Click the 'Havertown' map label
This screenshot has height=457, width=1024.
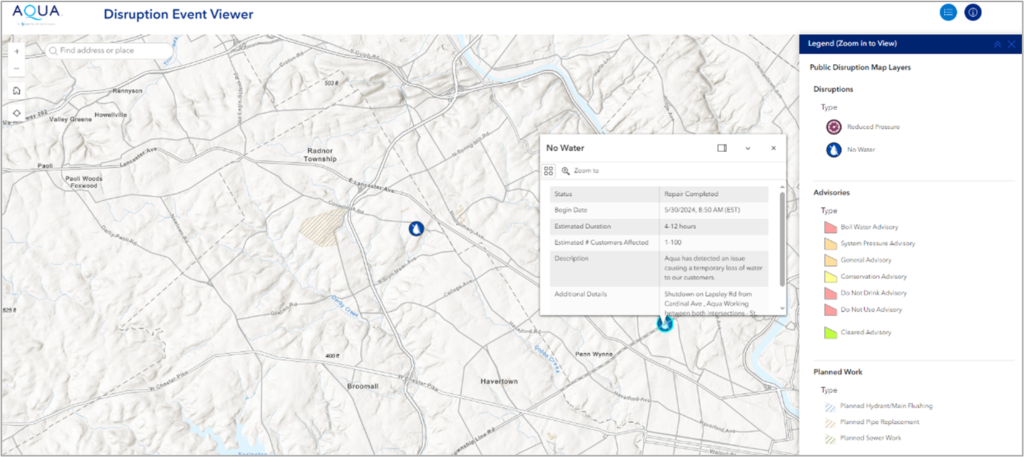(498, 381)
